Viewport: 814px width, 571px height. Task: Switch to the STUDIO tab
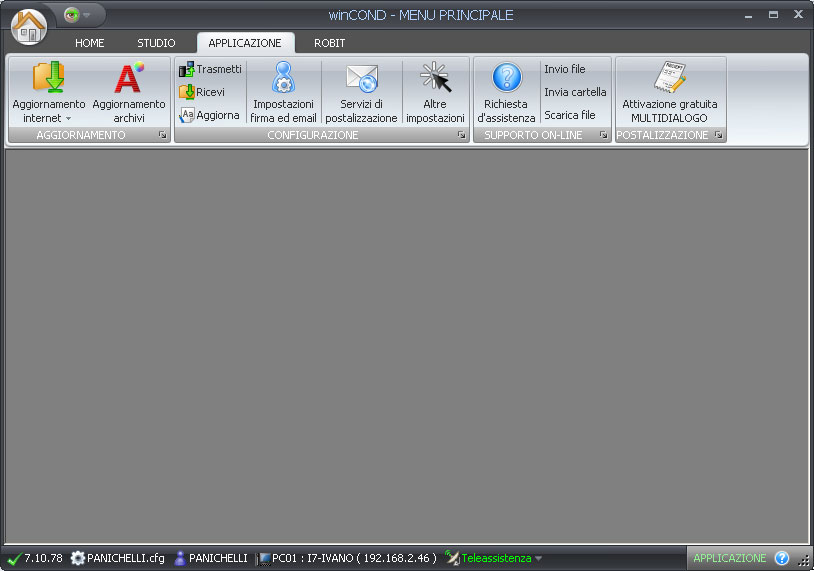pyautogui.click(x=156, y=44)
